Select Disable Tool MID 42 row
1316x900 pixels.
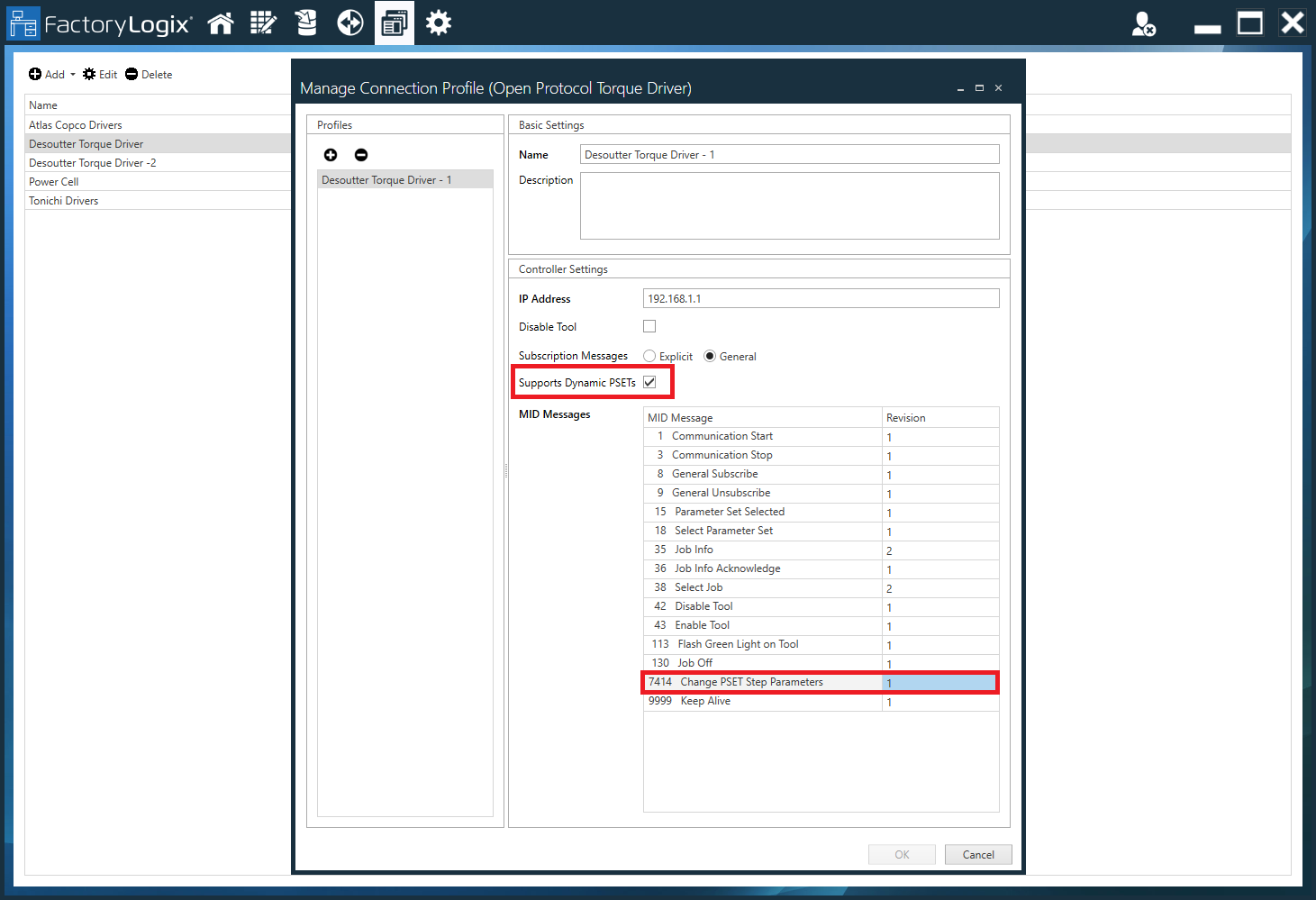[821, 606]
